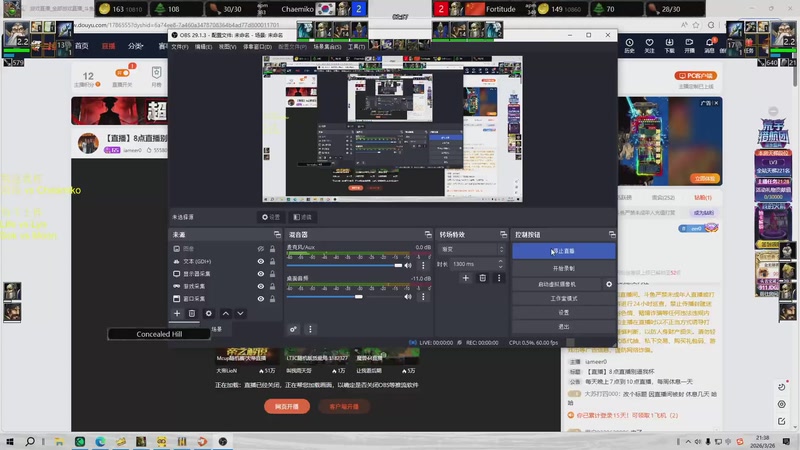The height and width of the screenshot is (450, 800).
Task: Undock the controls (控制按钮) panel
Action: point(612,235)
